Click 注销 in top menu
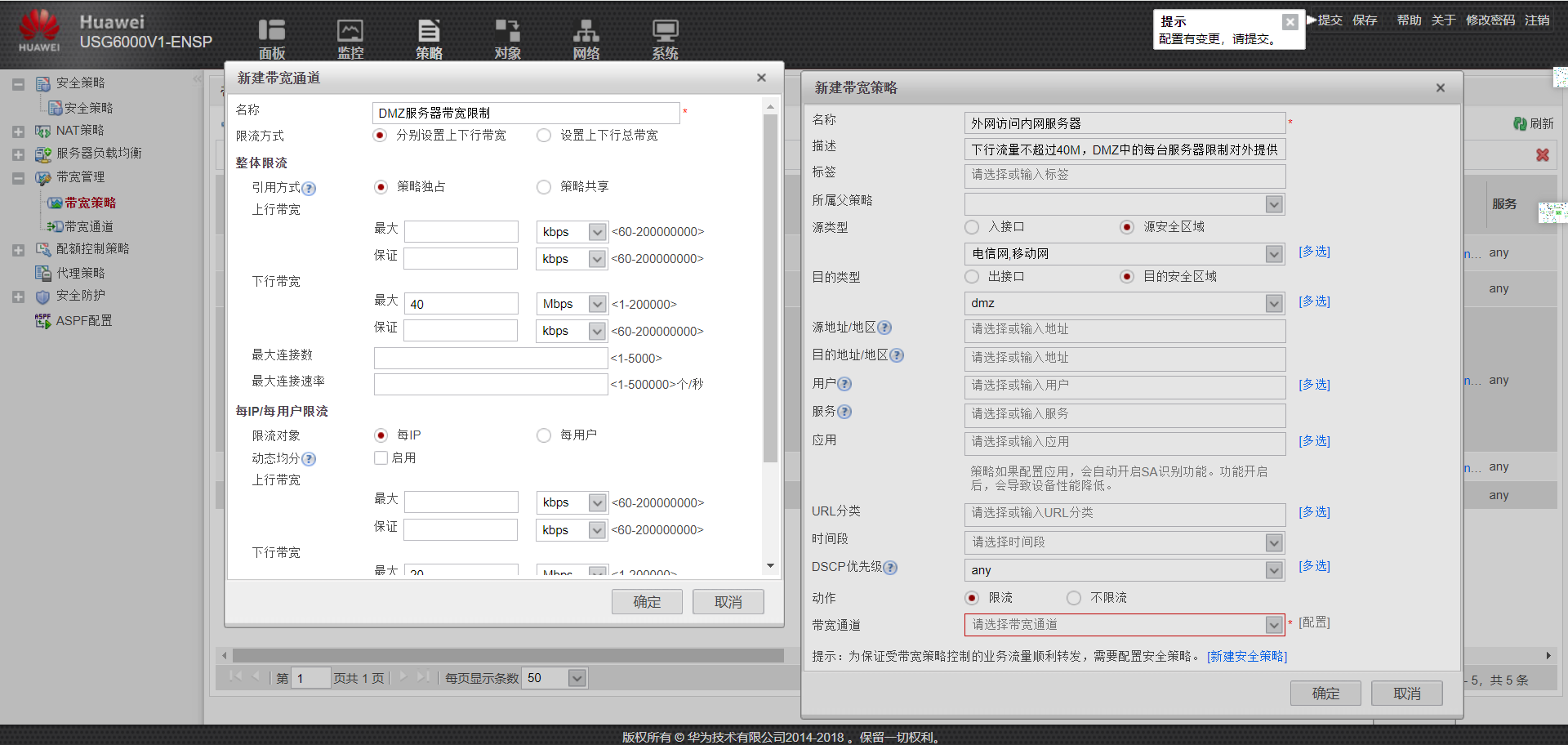 1537,20
